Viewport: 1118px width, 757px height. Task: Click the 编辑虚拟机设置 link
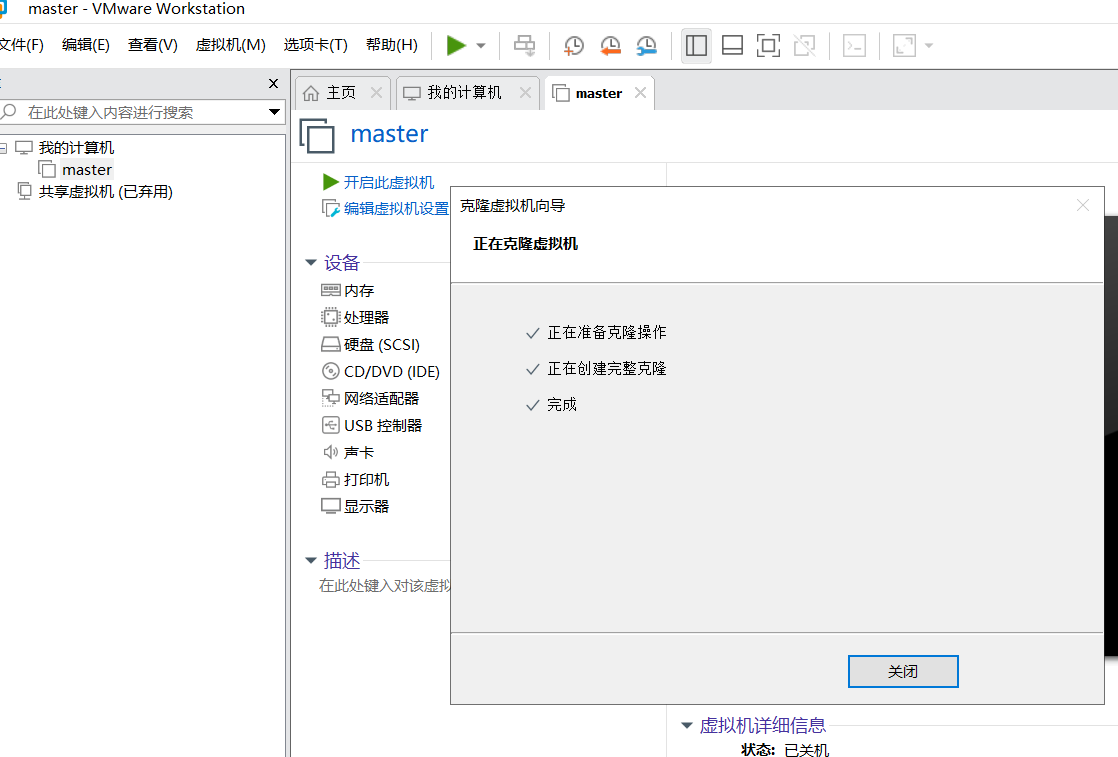pyautogui.click(x=396, y=208)
